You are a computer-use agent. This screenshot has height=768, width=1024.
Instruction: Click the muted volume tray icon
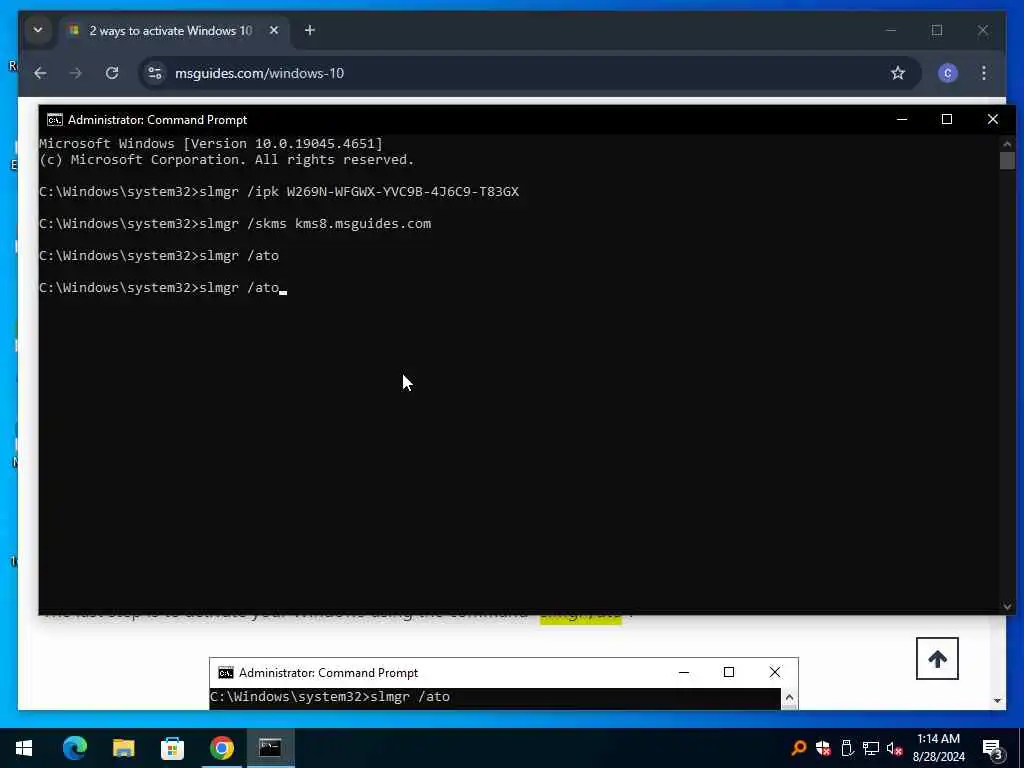point(894,748)
